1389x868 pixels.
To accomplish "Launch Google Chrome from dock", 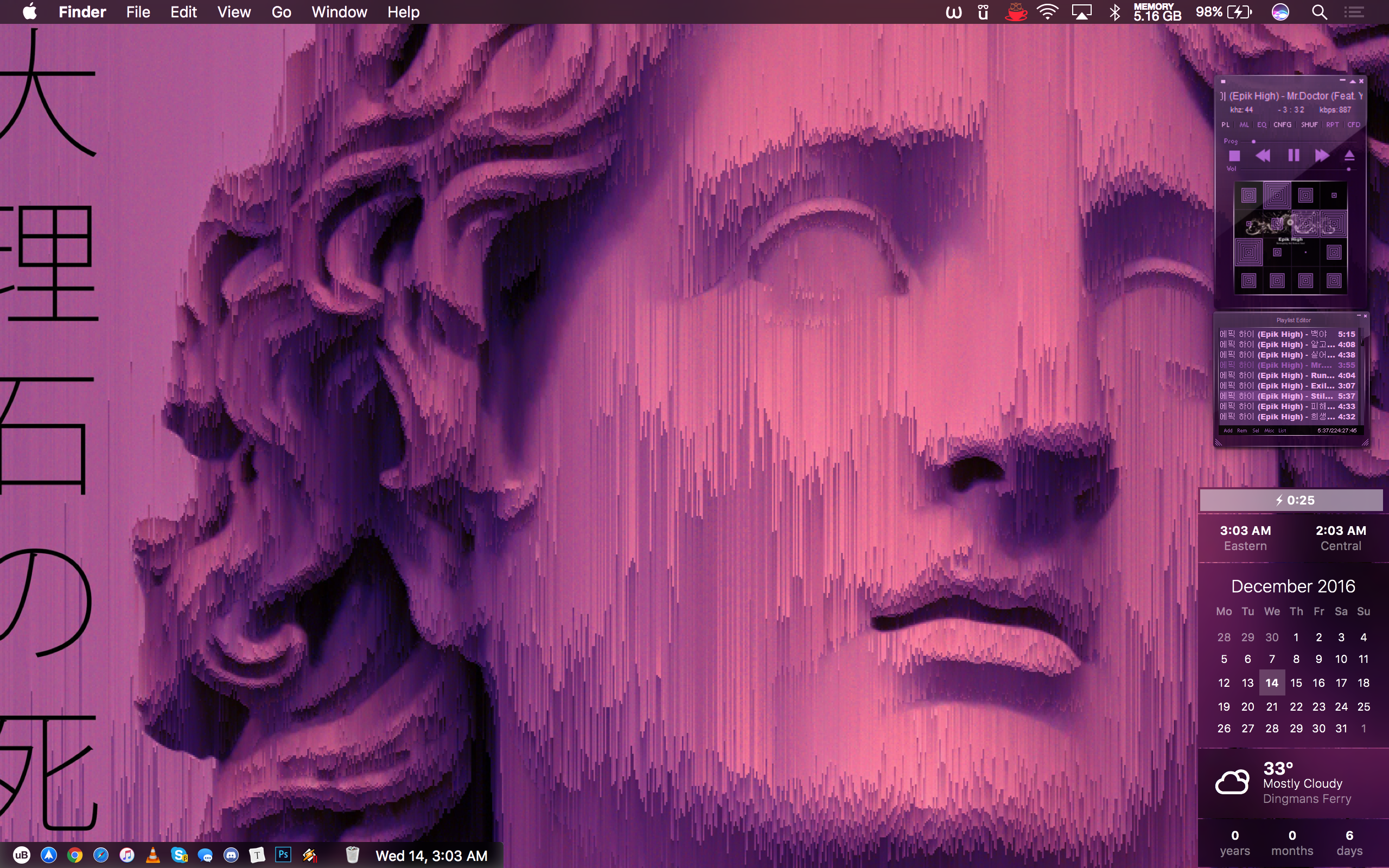I will [75, 856].
